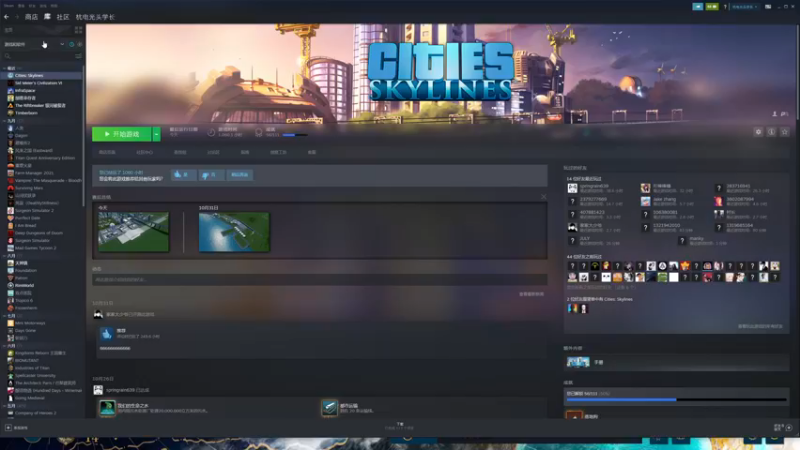Open Friends and Chat icon at bottom right
This screenshot has height=450, width=800.
789,428
